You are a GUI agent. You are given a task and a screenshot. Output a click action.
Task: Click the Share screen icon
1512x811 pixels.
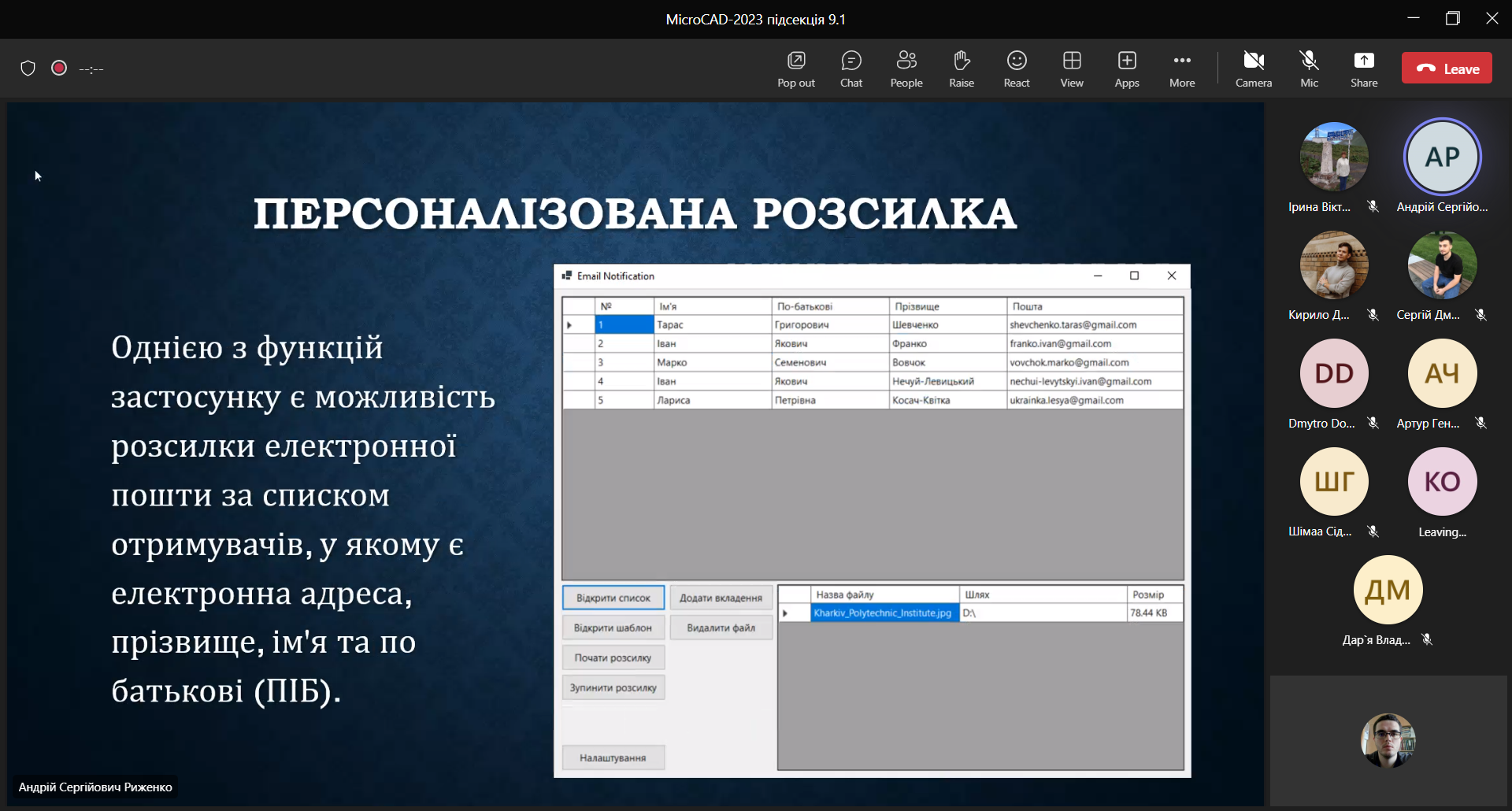tap(1363, 69)
